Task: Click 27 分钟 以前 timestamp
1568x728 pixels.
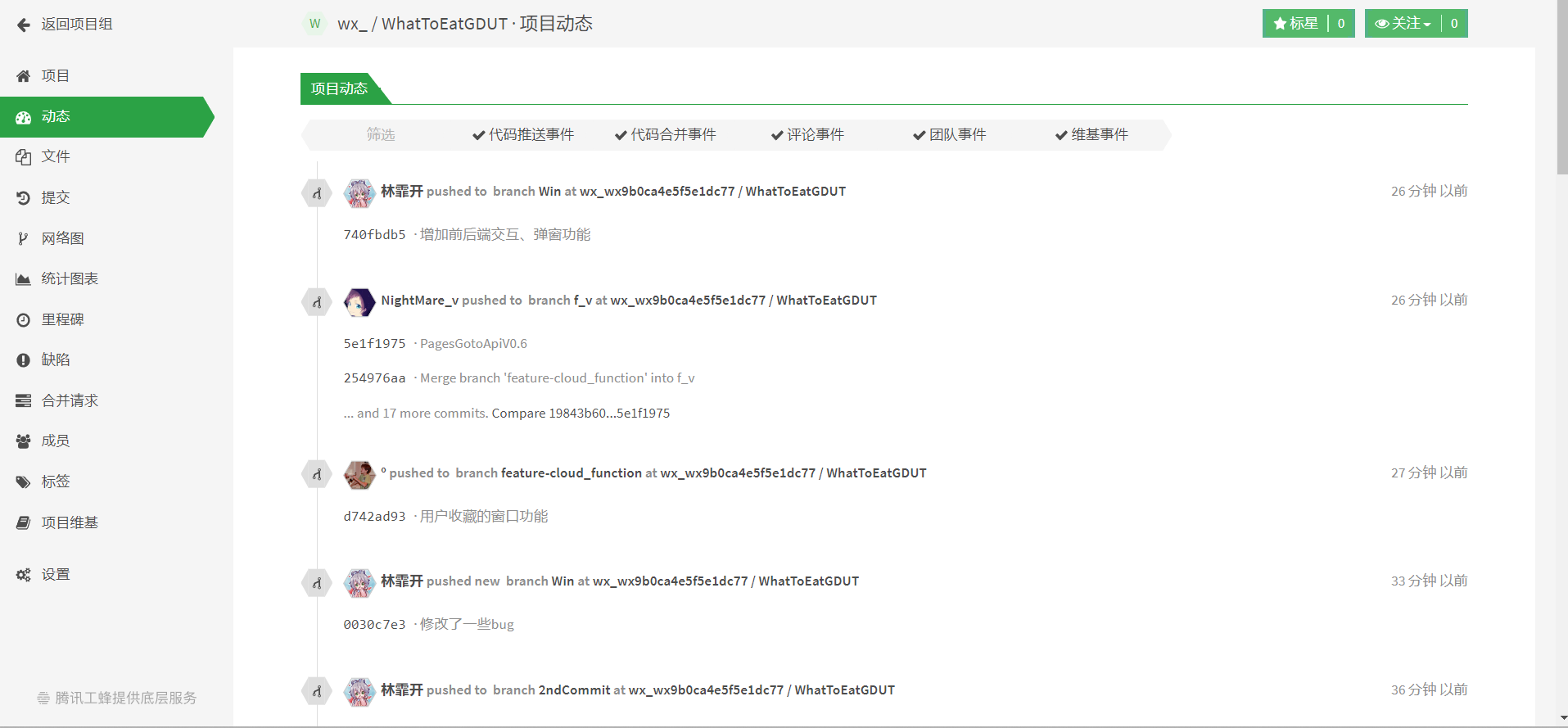Action: click(1429, 473)
